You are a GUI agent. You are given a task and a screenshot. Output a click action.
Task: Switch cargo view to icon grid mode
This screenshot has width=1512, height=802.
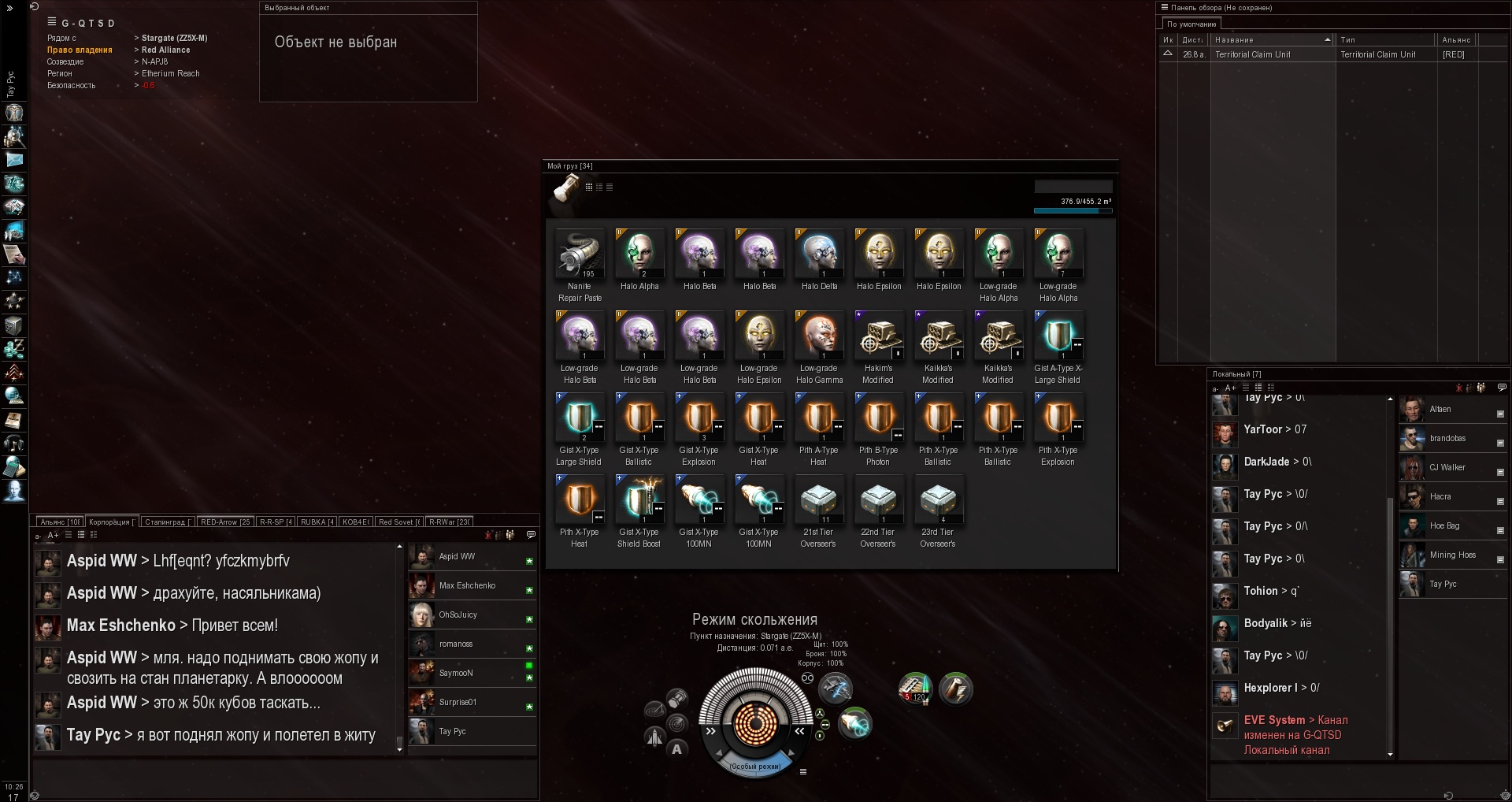point(589,187)
